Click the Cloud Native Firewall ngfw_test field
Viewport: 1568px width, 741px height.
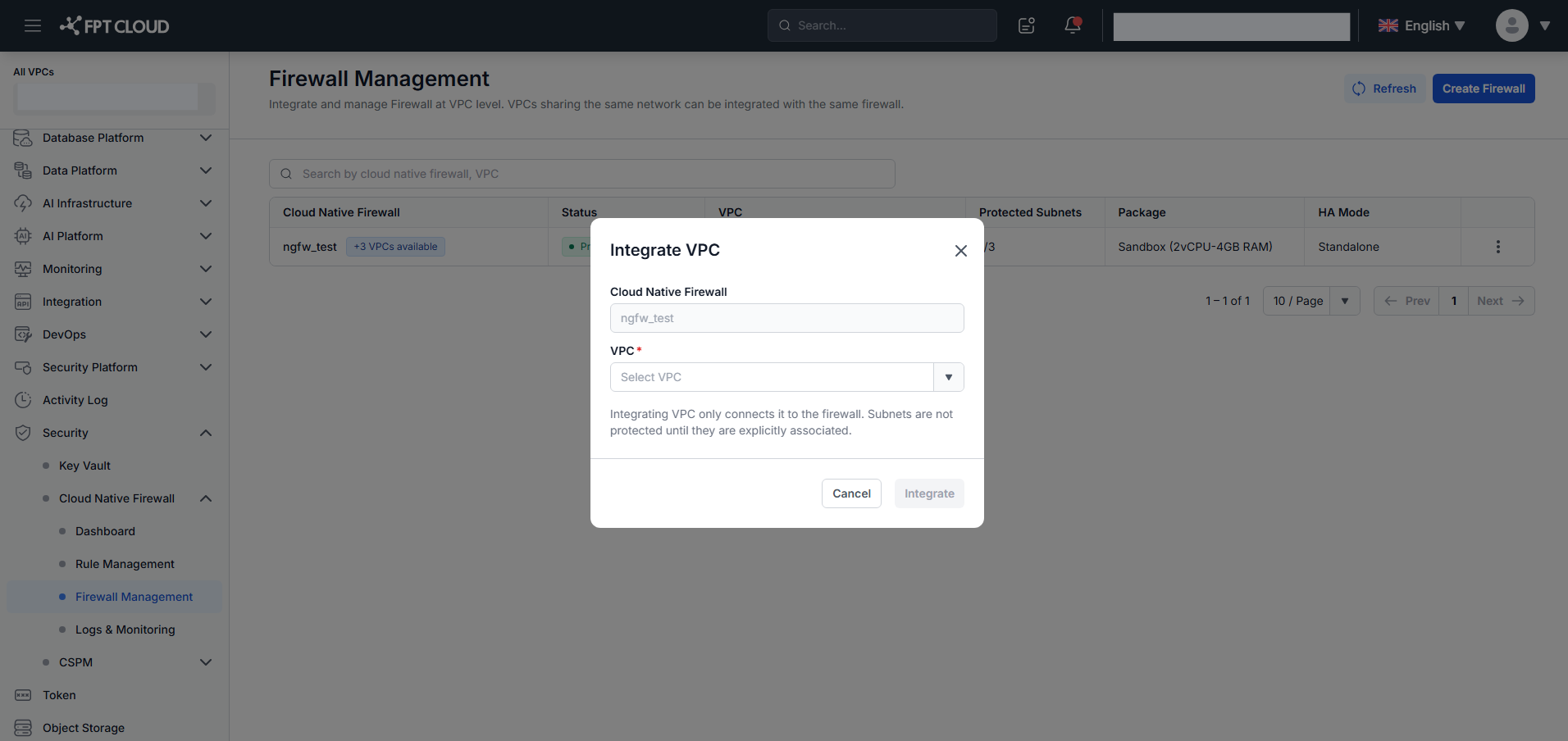point(786,318)
